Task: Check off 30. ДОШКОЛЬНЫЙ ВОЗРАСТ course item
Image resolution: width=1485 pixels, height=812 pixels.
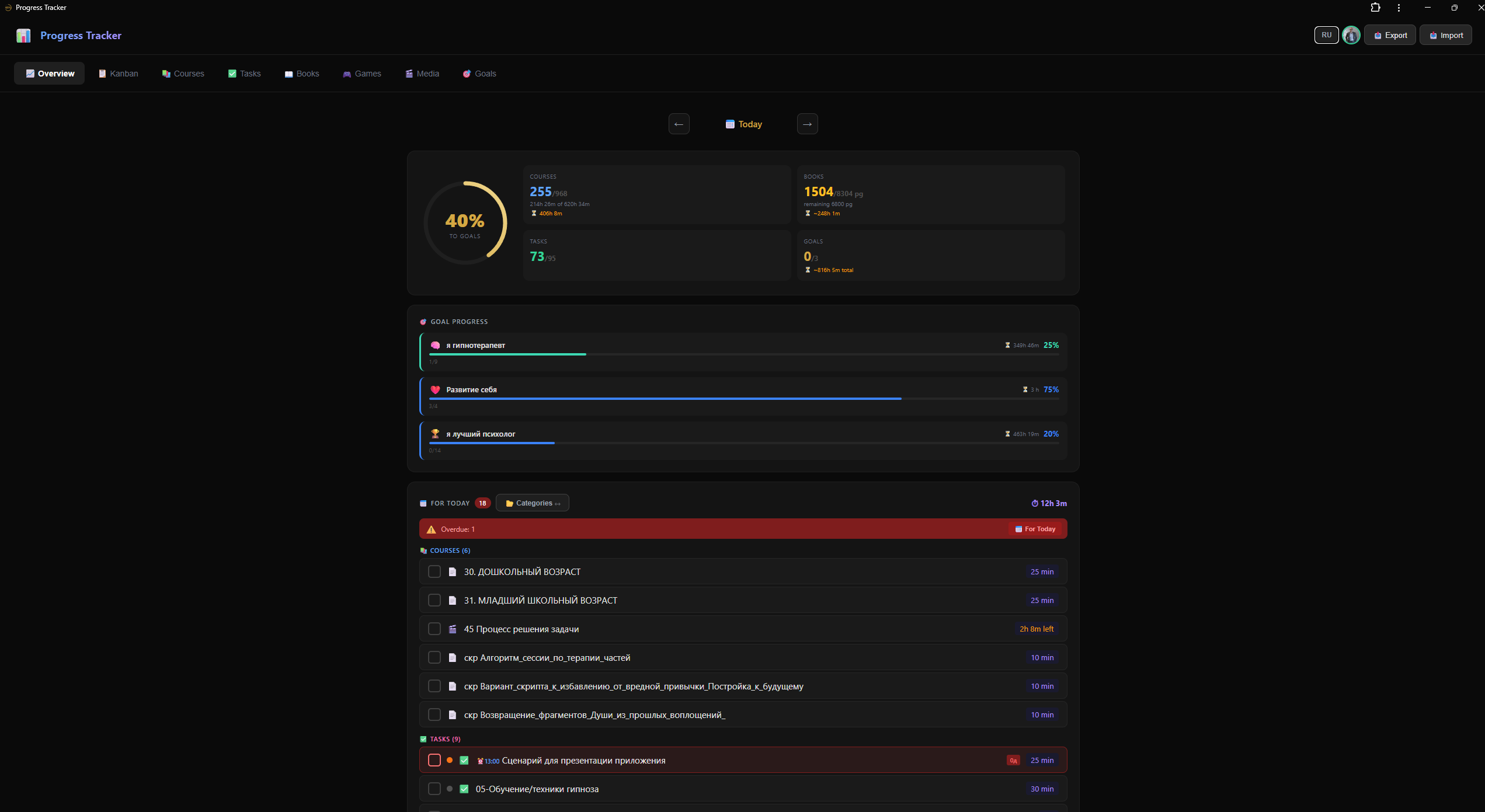Action: (x=434, y=572)
